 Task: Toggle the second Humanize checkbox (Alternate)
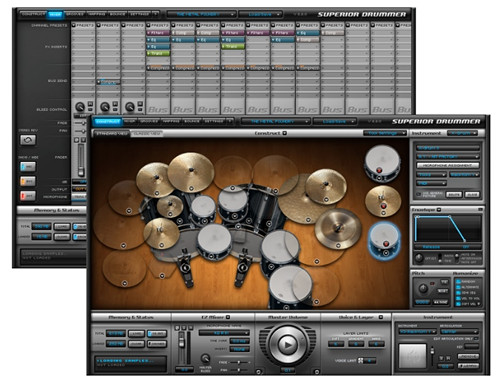[458, 287]
